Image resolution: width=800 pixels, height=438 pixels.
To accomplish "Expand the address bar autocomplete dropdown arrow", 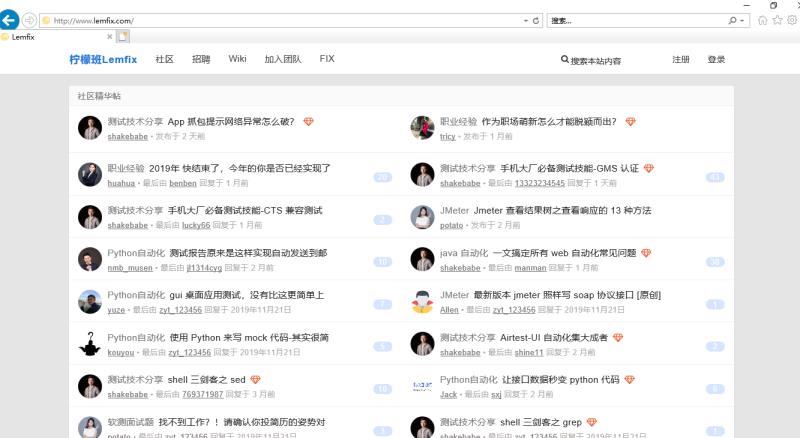I will pyautogui.click(x=526, y=20).
